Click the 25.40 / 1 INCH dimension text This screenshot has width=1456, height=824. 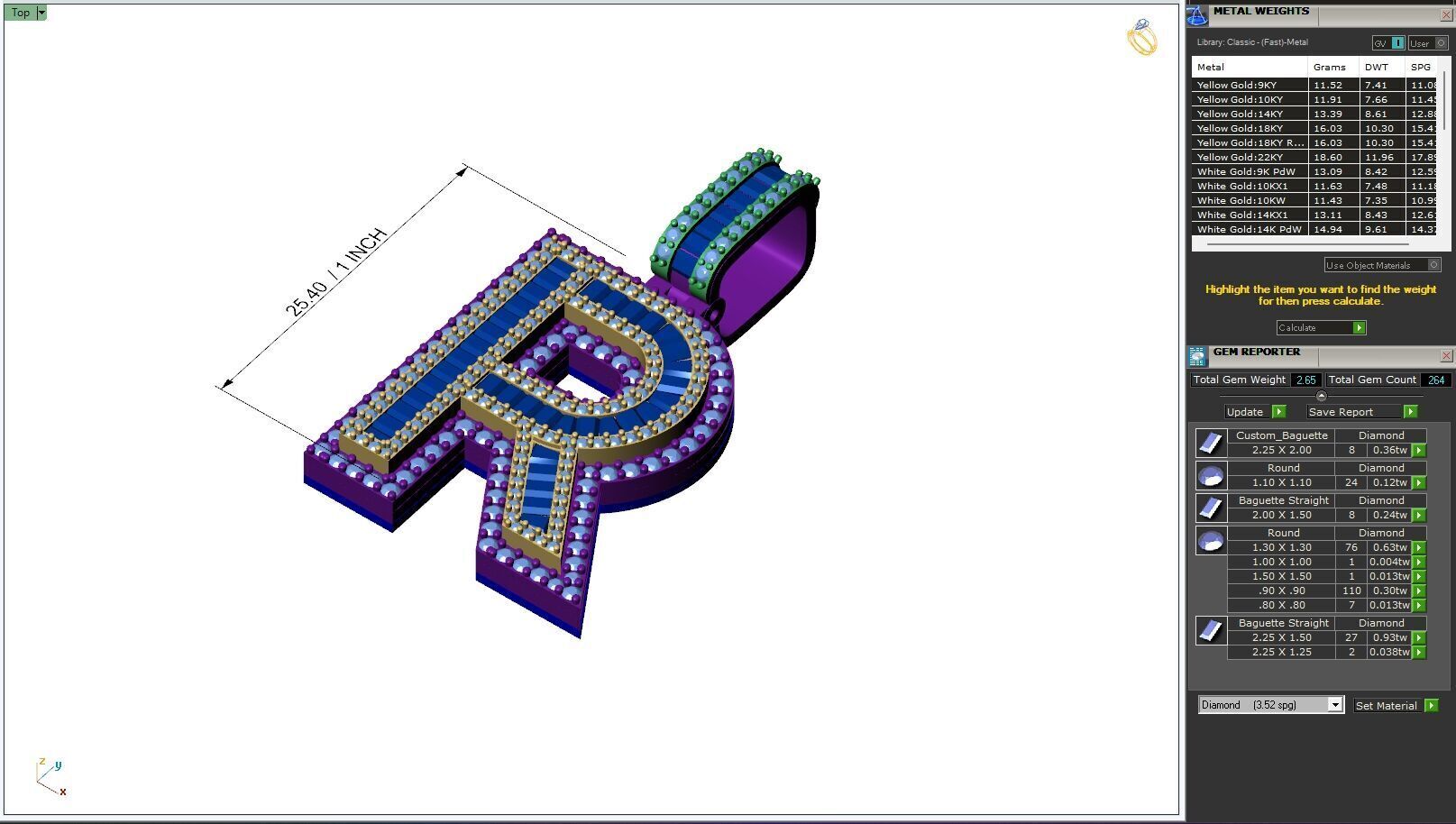(x=335, y=273)
